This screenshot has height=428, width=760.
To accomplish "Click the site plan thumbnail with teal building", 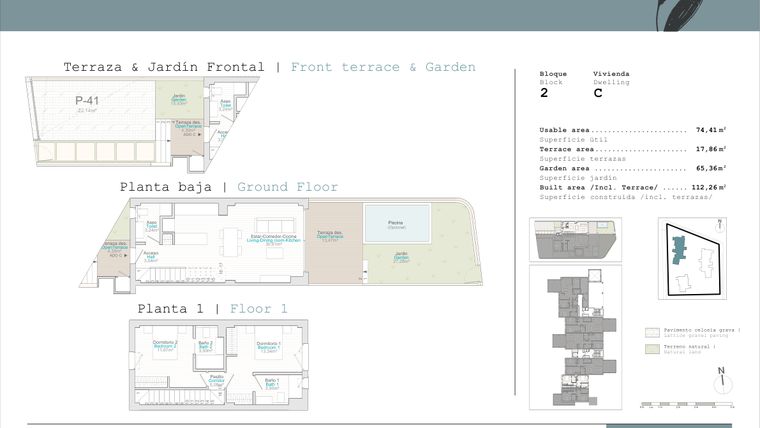I will (x=692, y=258).
